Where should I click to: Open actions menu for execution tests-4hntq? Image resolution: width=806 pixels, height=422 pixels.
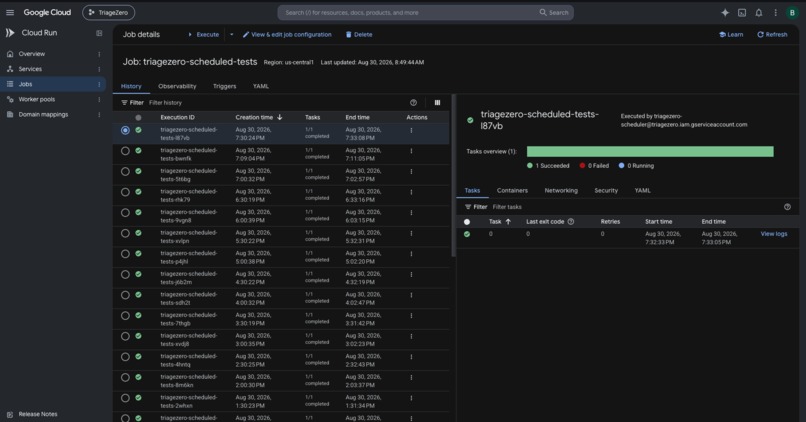(411, 357)
